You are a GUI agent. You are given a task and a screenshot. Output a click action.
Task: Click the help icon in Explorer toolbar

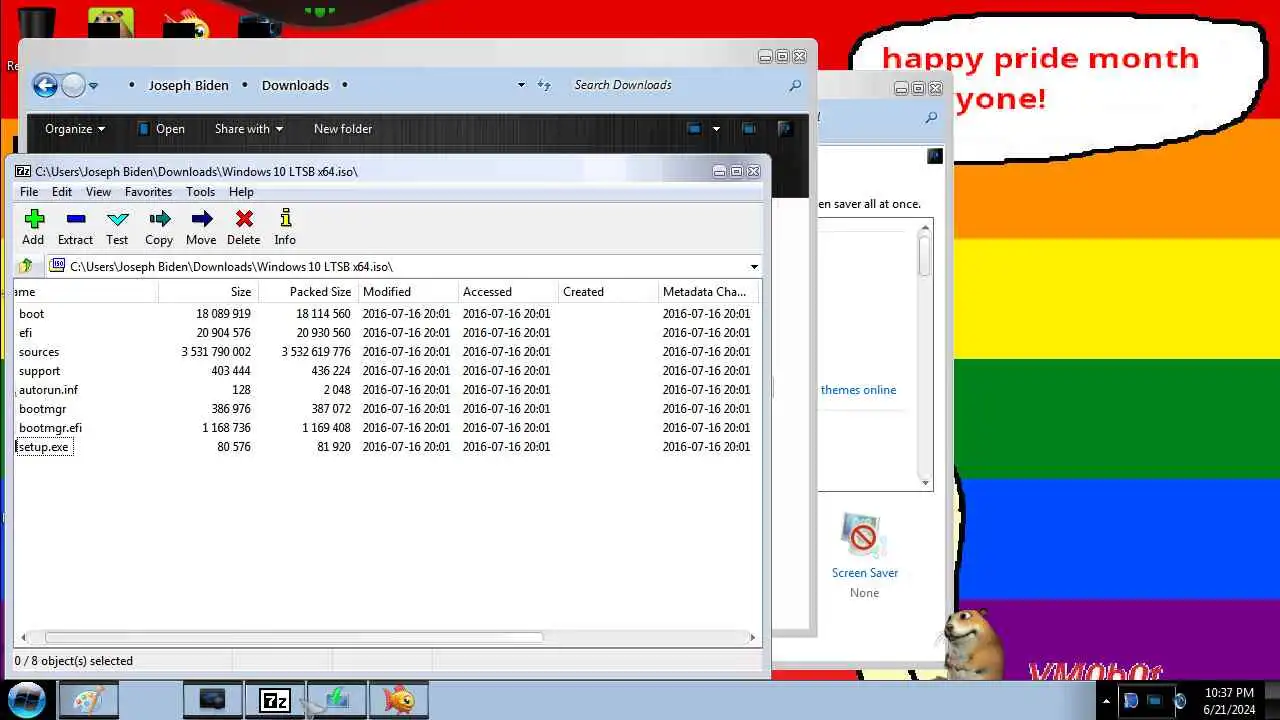point(785,128)
